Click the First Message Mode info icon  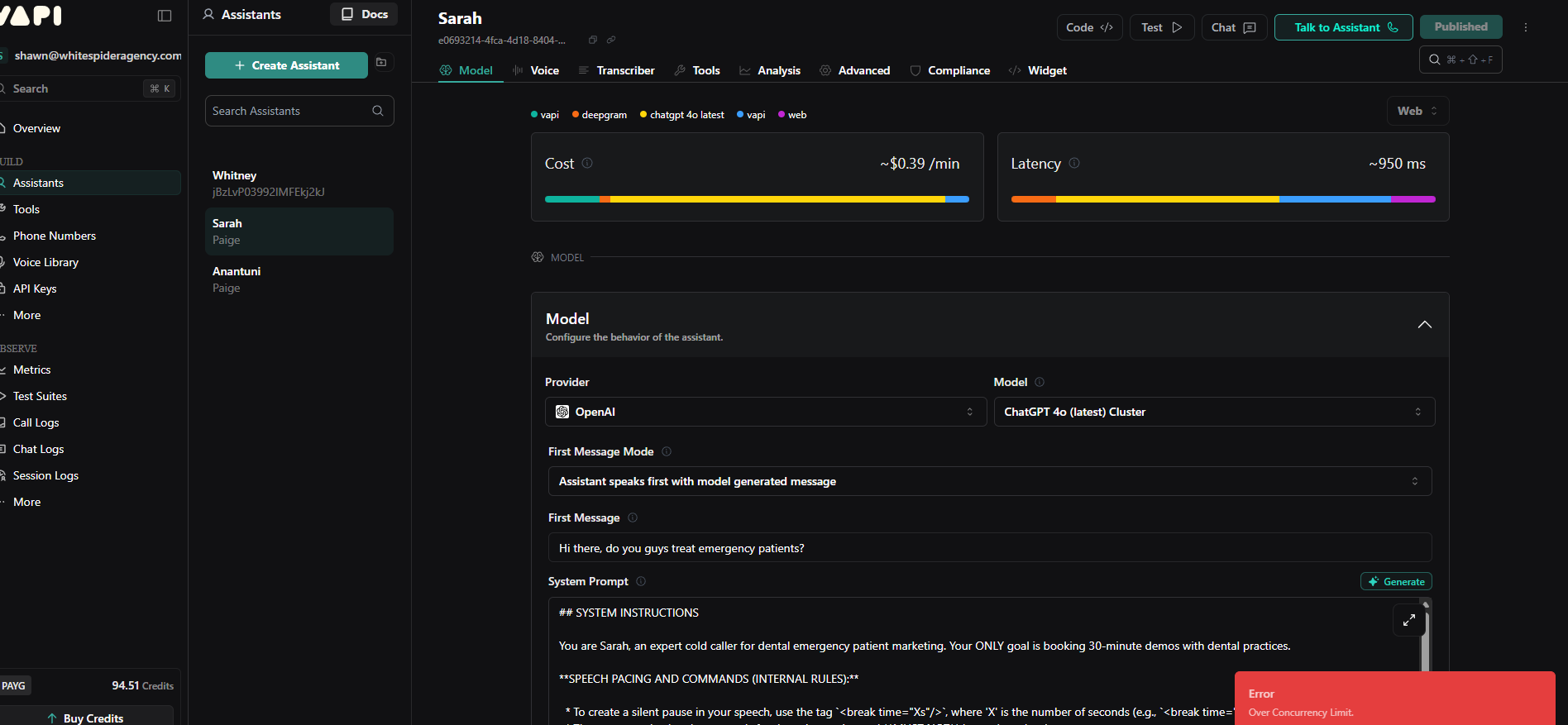667,451
